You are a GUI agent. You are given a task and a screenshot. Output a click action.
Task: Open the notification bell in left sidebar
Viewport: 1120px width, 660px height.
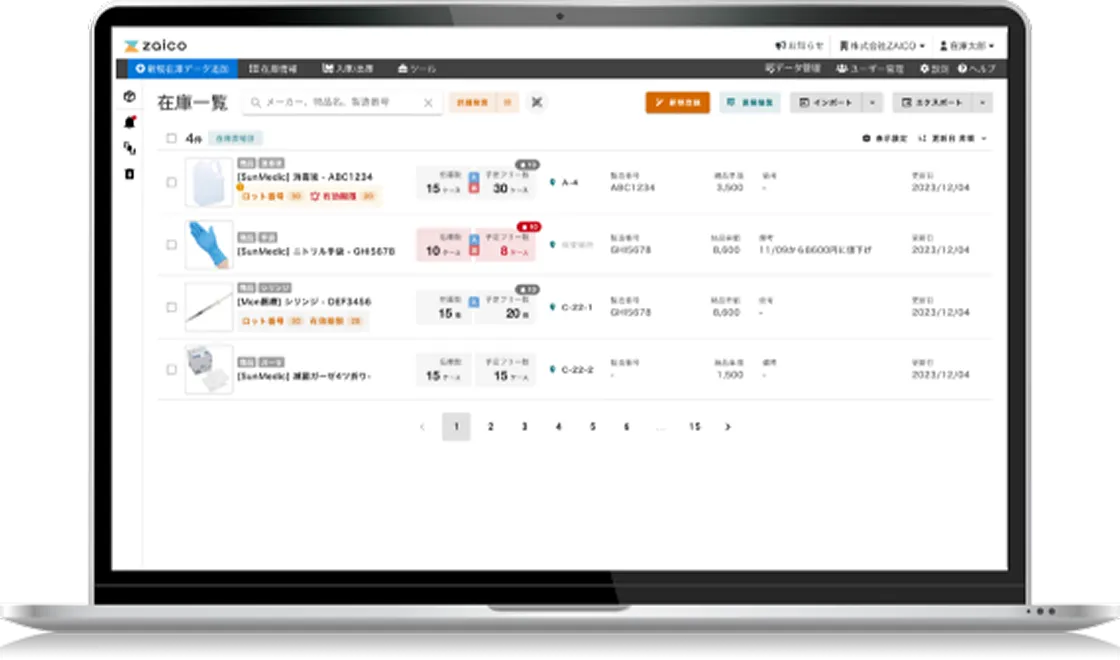point(129,122)
